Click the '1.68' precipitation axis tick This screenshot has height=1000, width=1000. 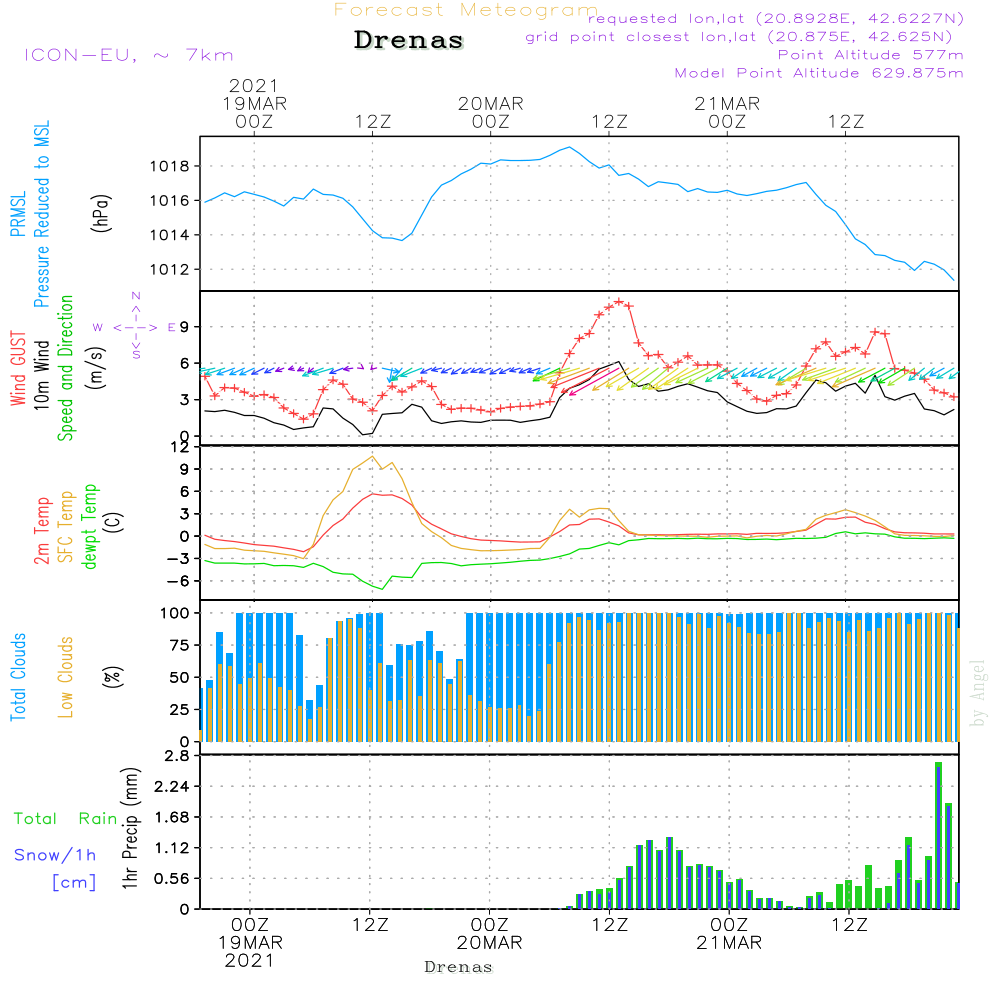pyautogui.click(x=172, y=818)
